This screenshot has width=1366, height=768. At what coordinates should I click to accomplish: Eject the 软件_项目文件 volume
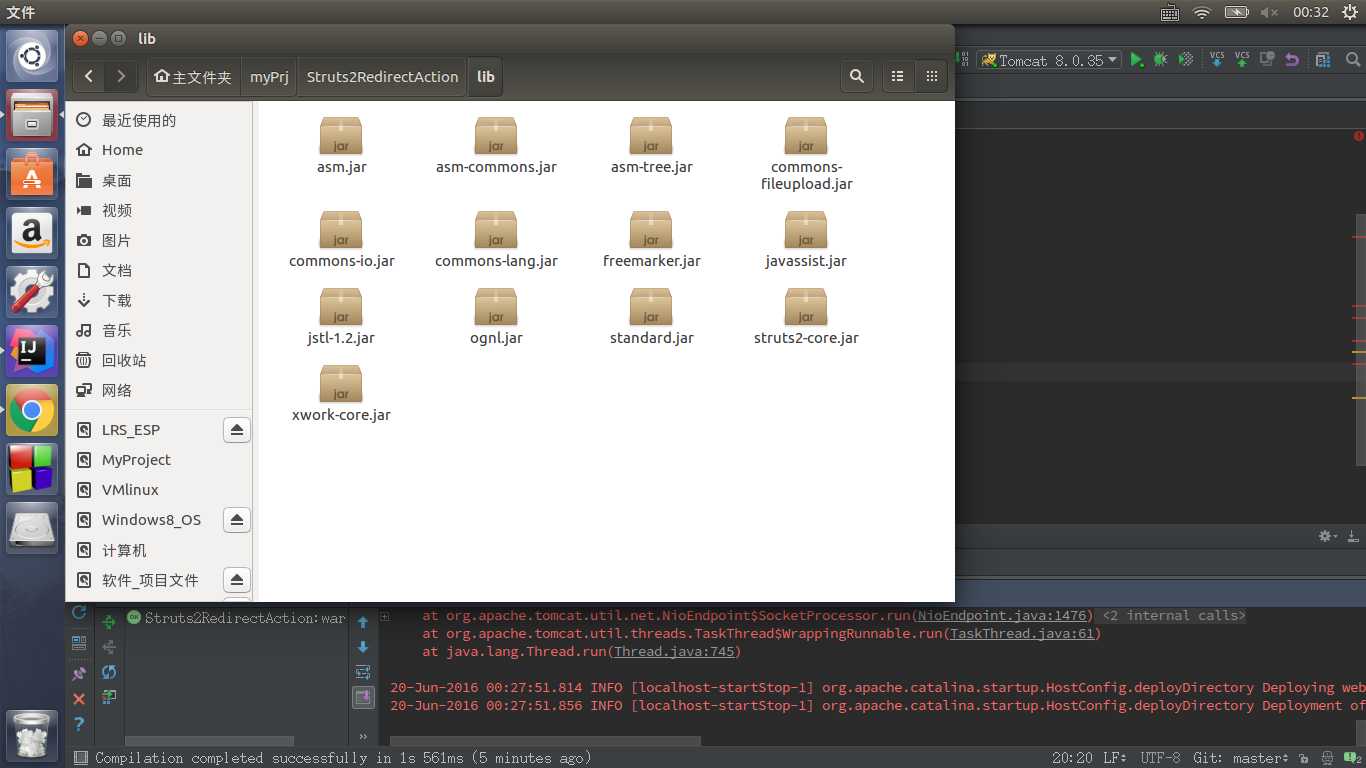pyautogui.click(x=236, y=580)
